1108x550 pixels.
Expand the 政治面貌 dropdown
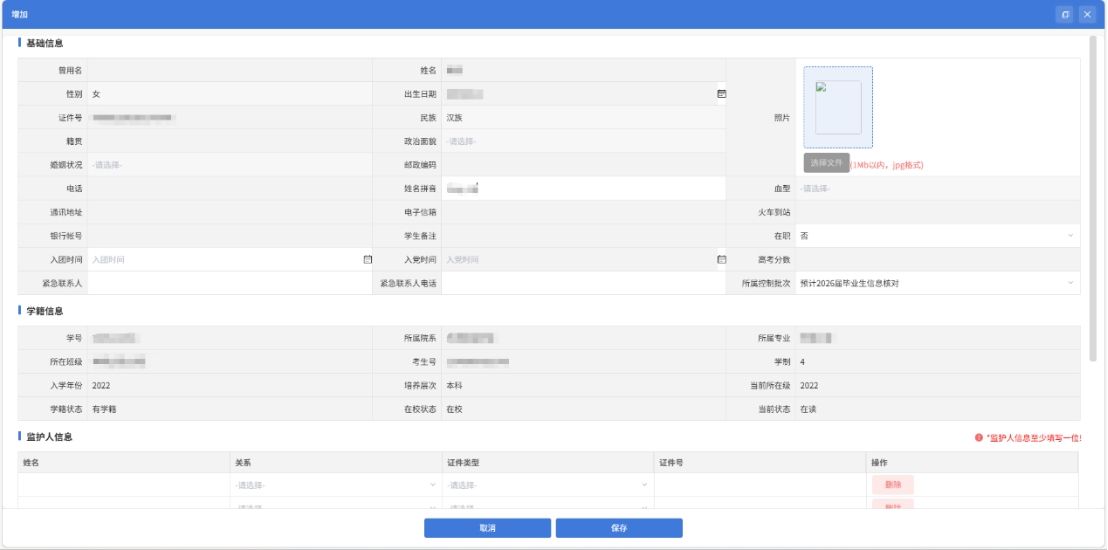pyautogui.click(x=580, y=141)
